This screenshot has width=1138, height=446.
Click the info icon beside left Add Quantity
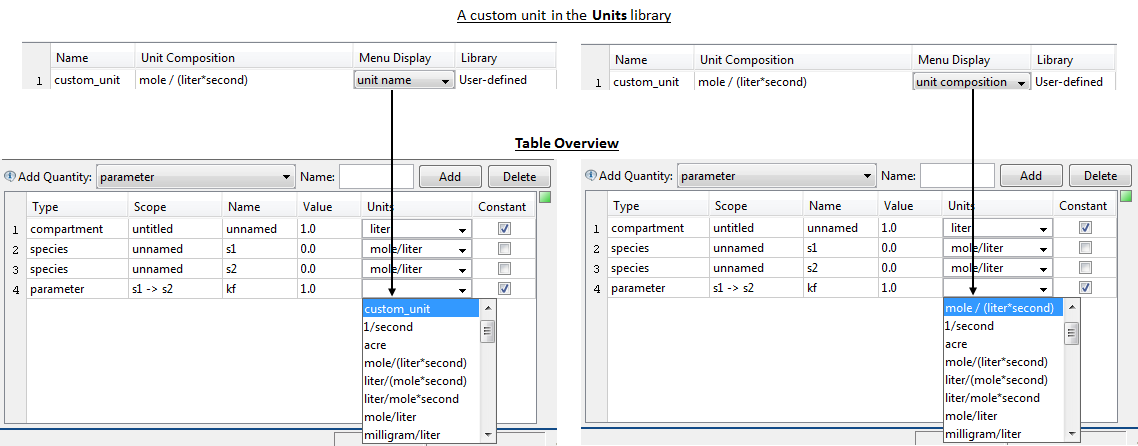10,177
